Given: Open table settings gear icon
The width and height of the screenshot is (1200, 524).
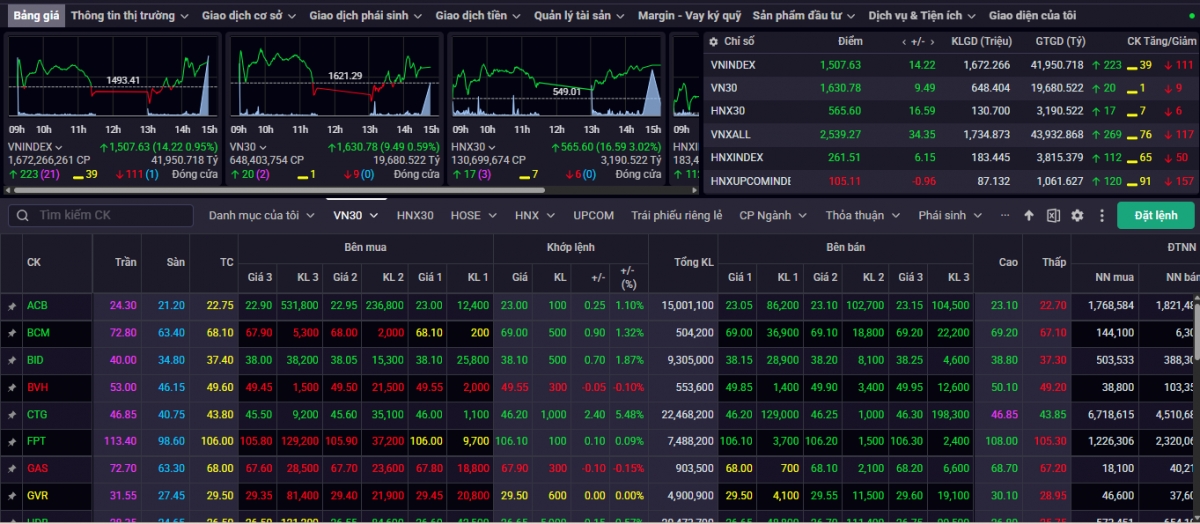Looking at the screenshot, I should tap(1077, 215).
